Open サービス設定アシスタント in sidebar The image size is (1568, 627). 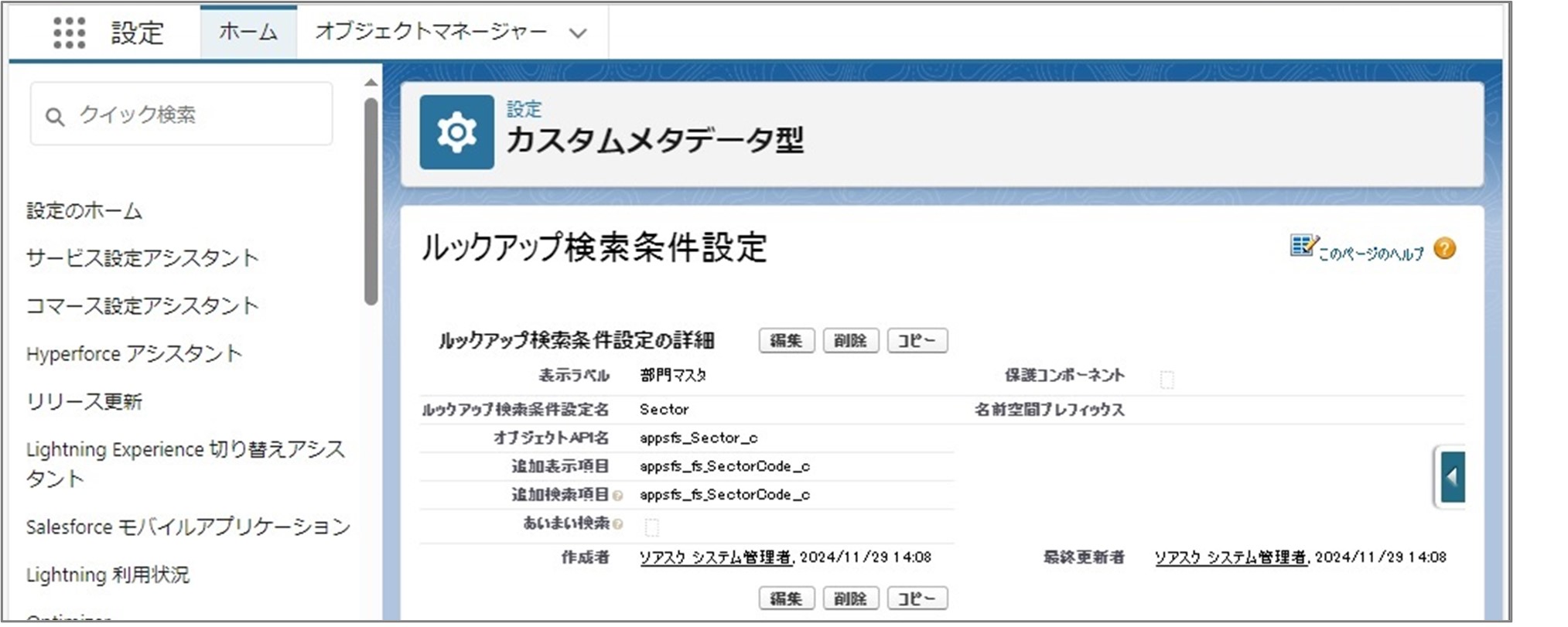pos(142,258)
